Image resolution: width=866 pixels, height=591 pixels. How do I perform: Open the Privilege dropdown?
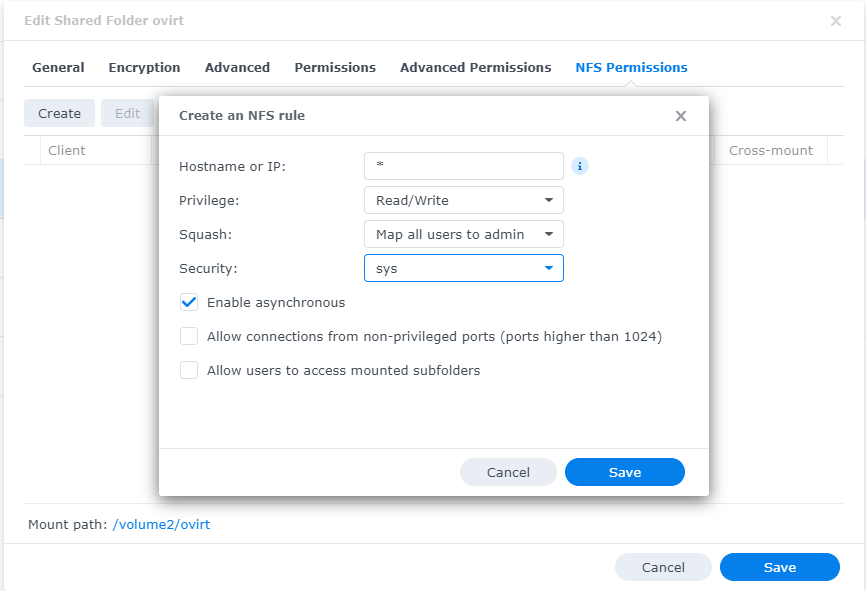[x=463, y=200]
